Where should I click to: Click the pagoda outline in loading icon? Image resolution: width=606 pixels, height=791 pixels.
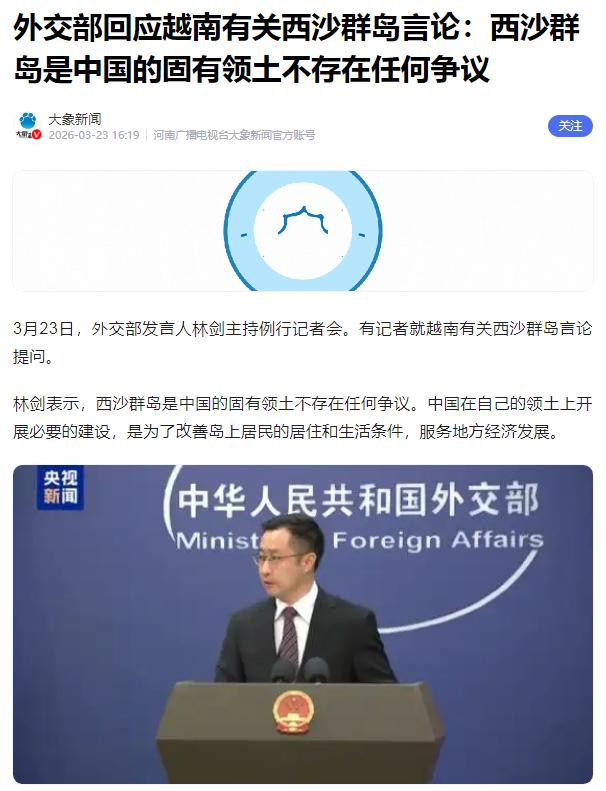303,220
